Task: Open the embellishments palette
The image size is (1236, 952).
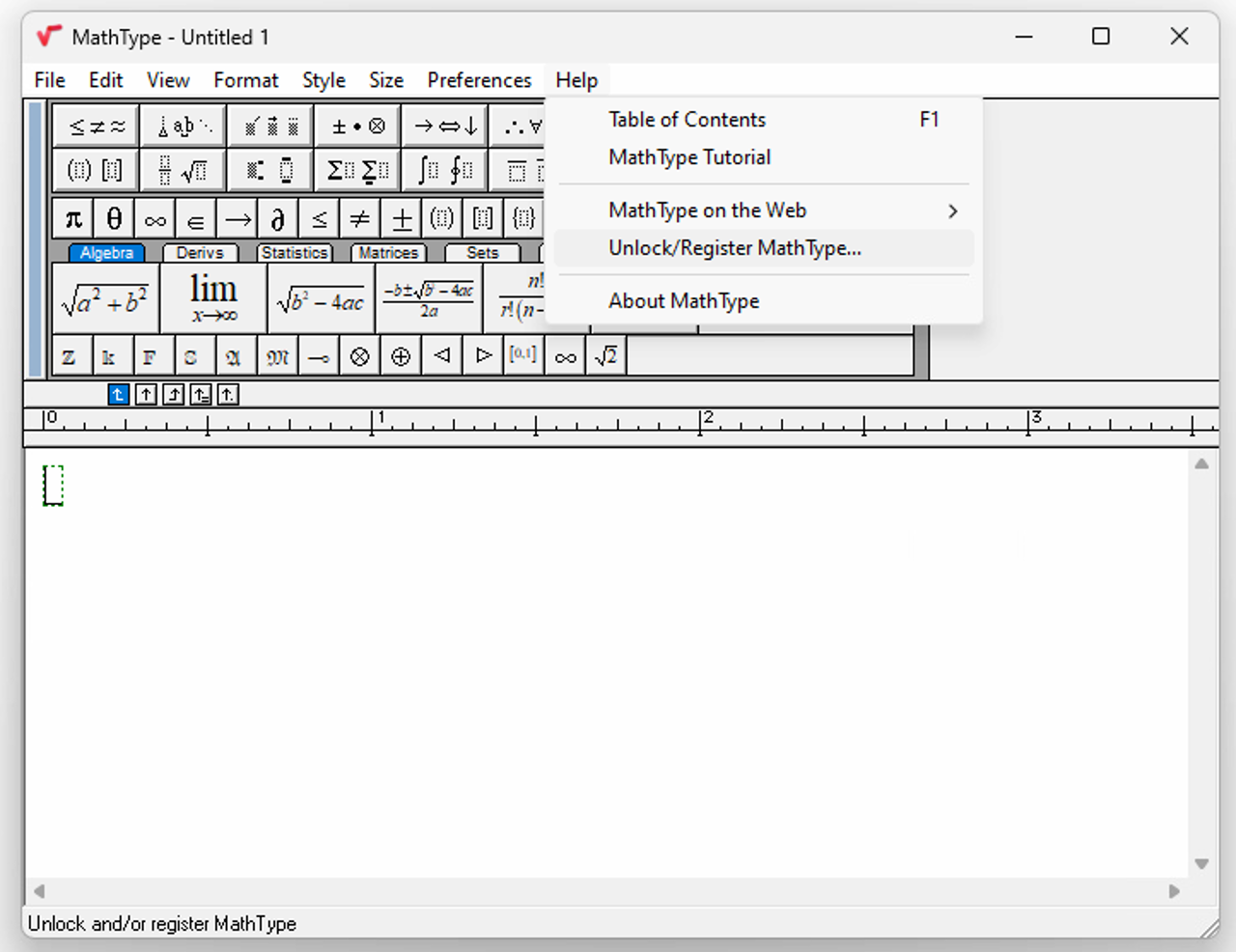Action: 270,126
